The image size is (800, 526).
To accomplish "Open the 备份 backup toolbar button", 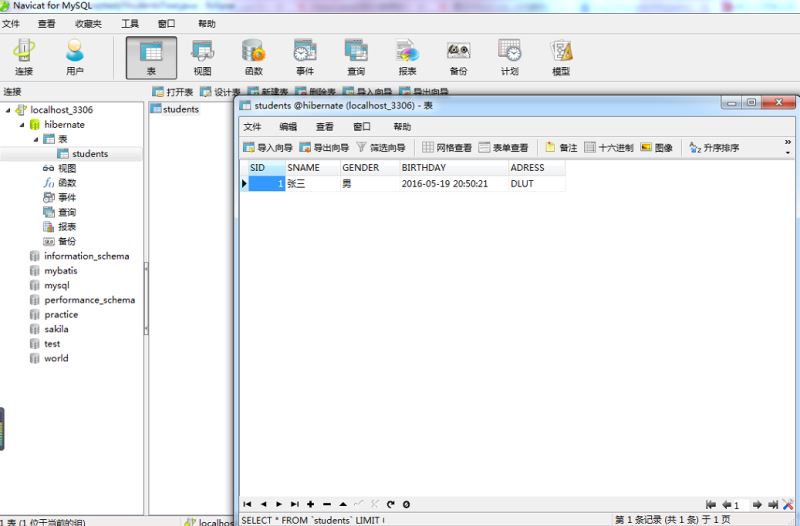I will [x=458, y=58].
